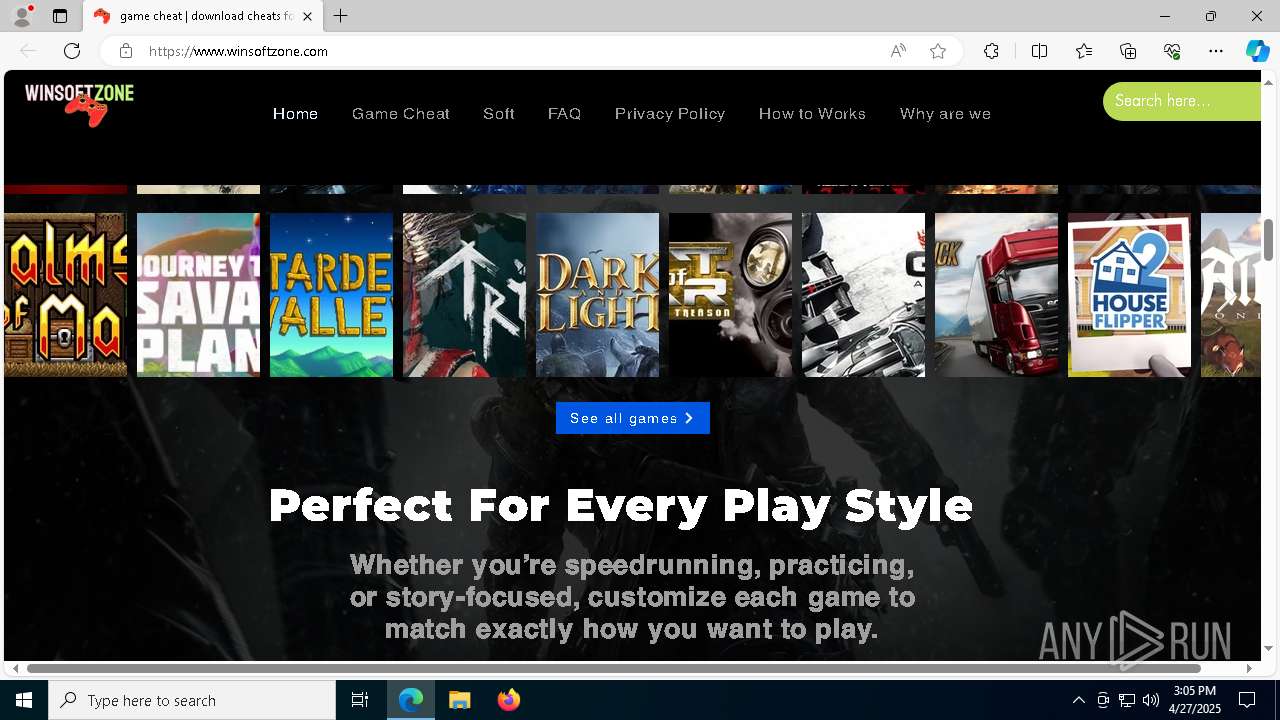Close the game cheat browser tab

click(x=308, y=16)
